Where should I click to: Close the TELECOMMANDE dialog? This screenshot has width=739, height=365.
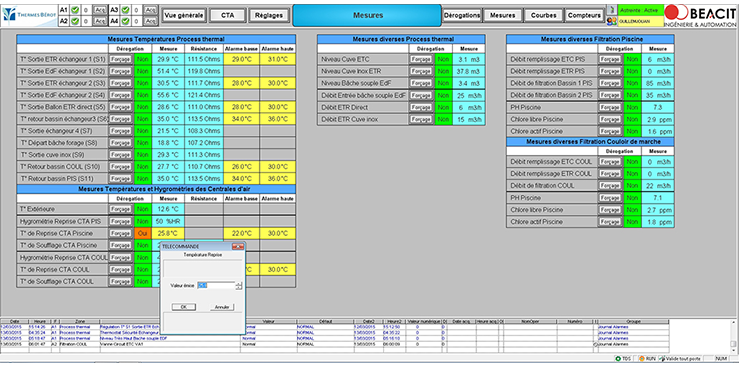(238, 246)
